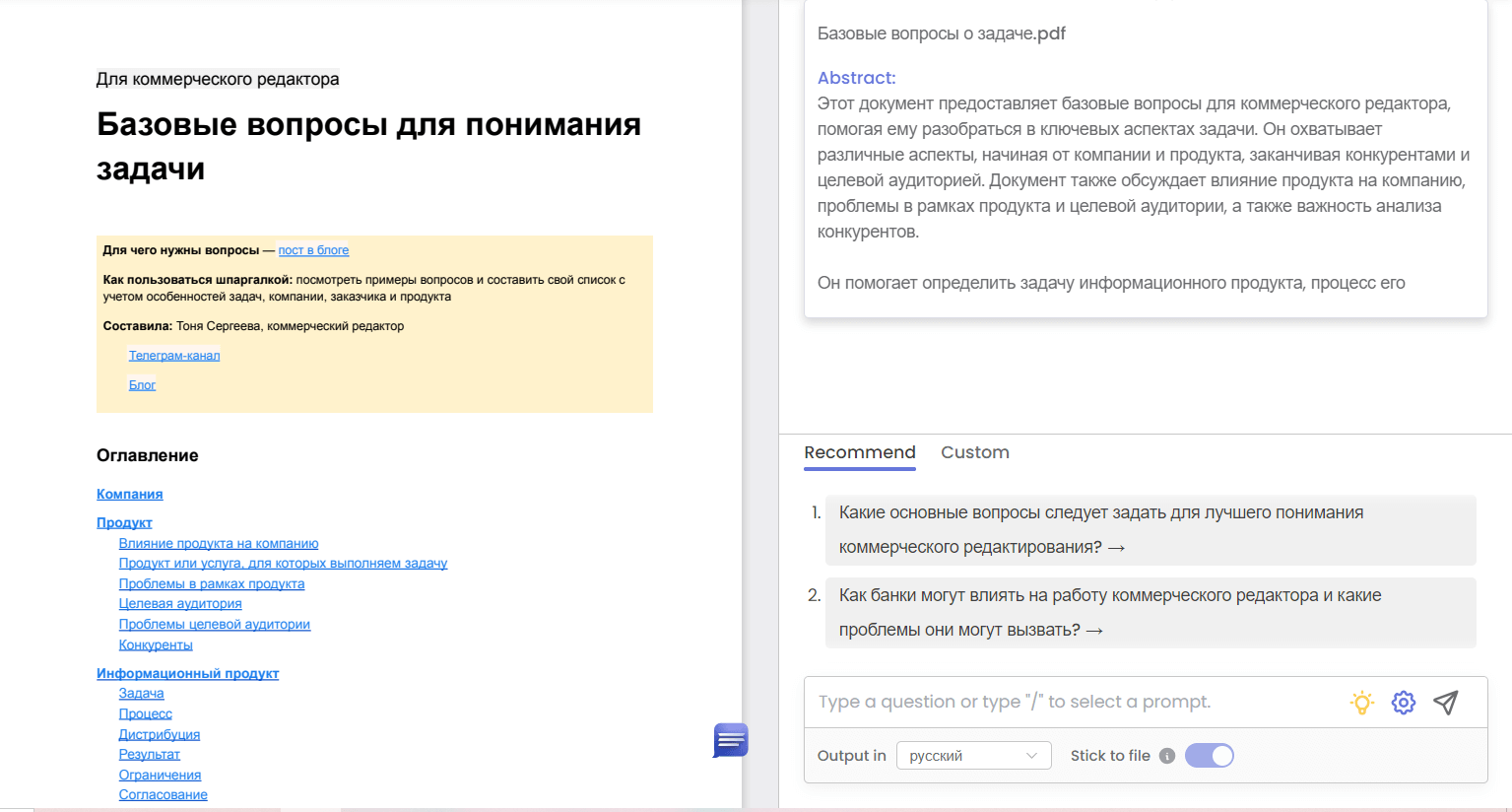Go to Информационный продукт section
This screenshot has height=812, width=1512.
[x=187, y=674]
